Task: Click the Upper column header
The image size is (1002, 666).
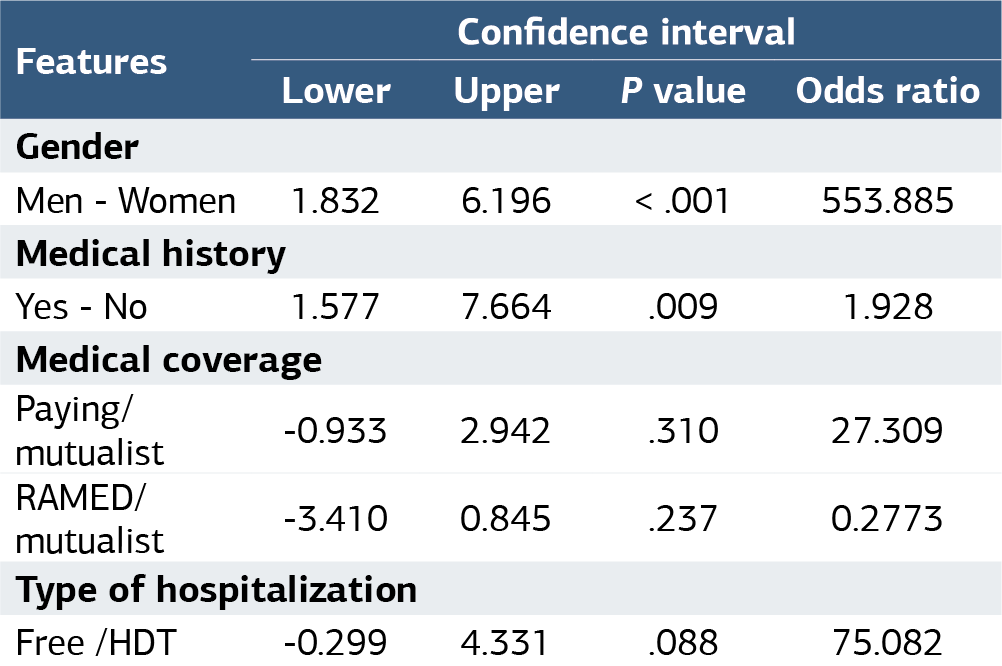Action: click(x=507, y=91)
